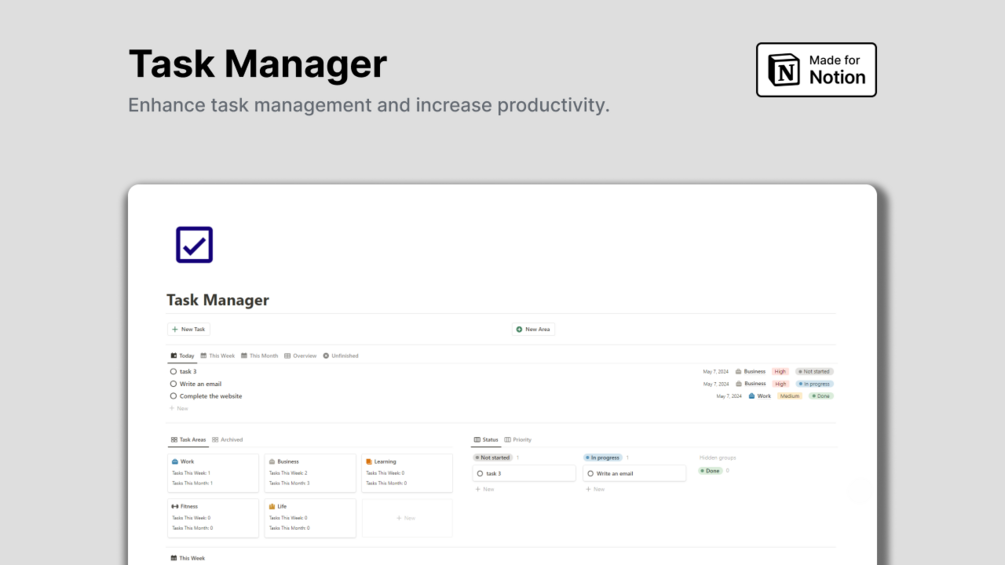The height and width of the screenshot is (565, 1005).
Task: Click the blue checkmark page icon
Action: pyautogui.click(x=194, y=244)
